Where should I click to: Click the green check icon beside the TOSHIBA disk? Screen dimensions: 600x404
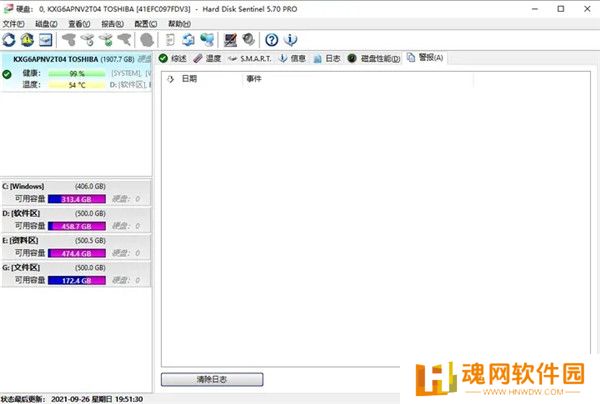coord(7,74)
